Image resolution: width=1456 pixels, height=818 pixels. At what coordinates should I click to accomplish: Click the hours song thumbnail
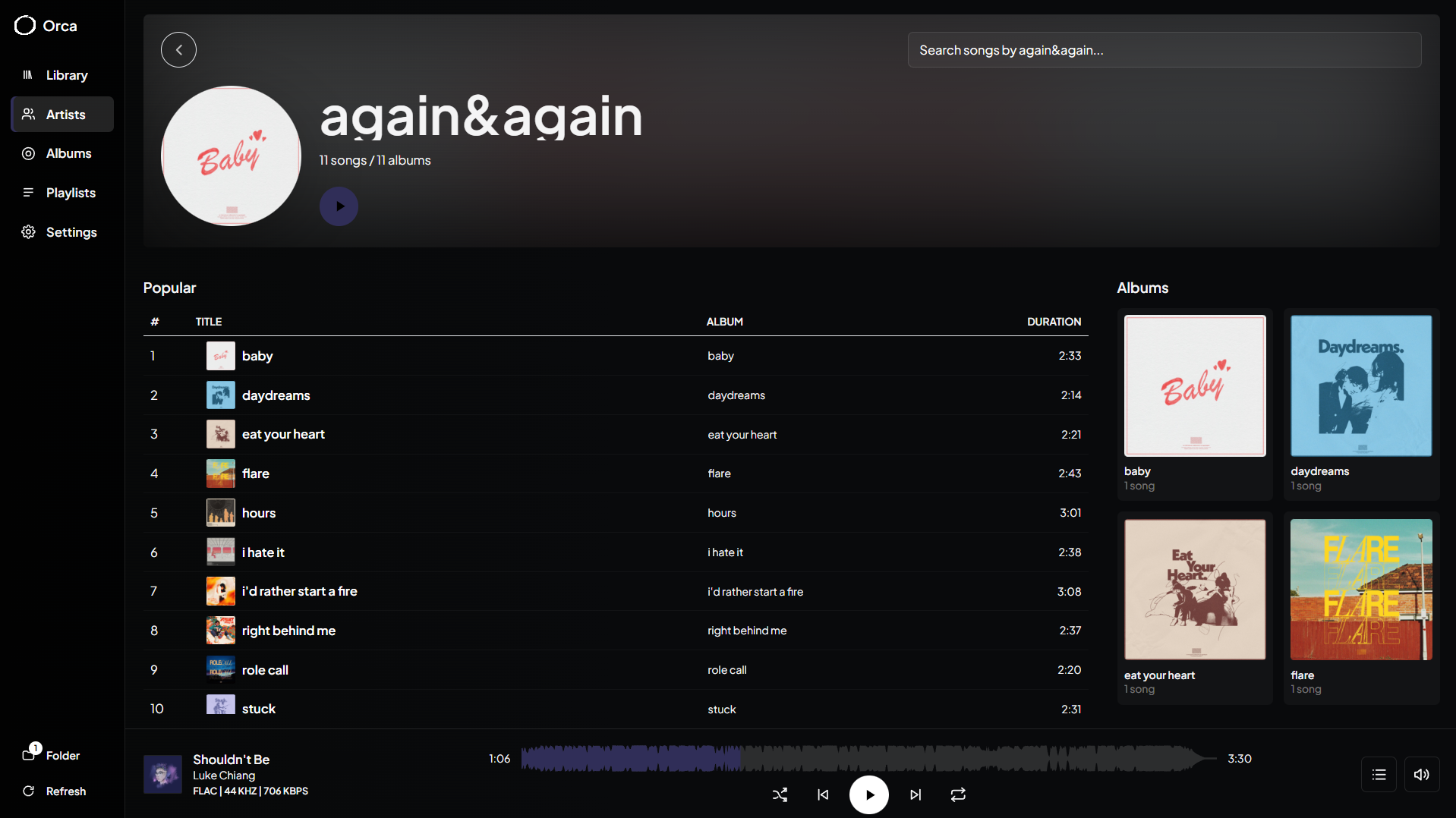pyautogui.click(x=221, y=513)
